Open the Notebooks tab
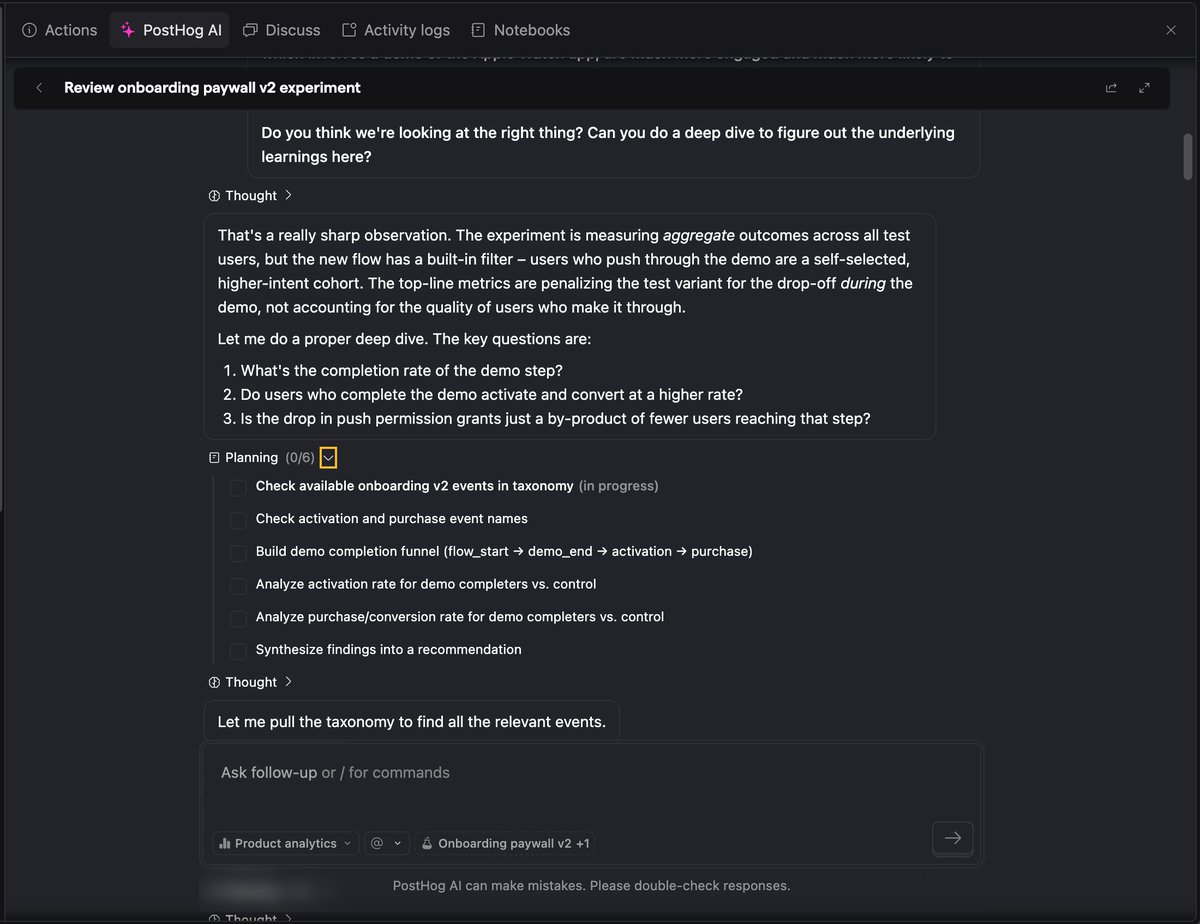 click(521, 30)
